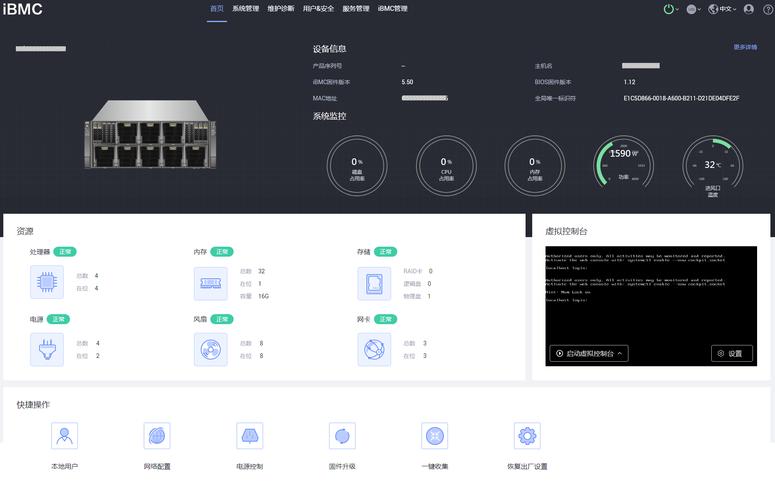Click the 资源 panel title

point(25,231)
